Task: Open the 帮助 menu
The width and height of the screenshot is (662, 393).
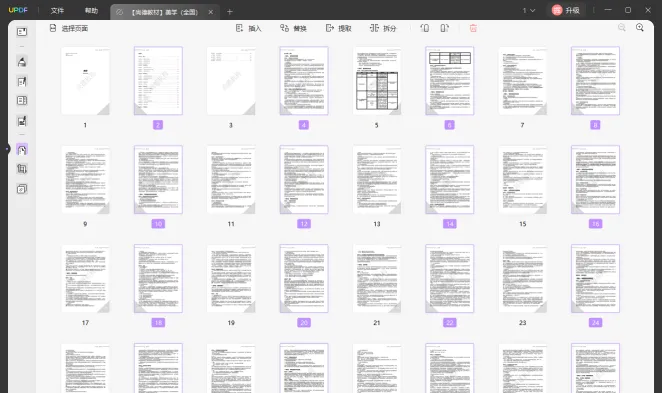Action: (91, 11)
